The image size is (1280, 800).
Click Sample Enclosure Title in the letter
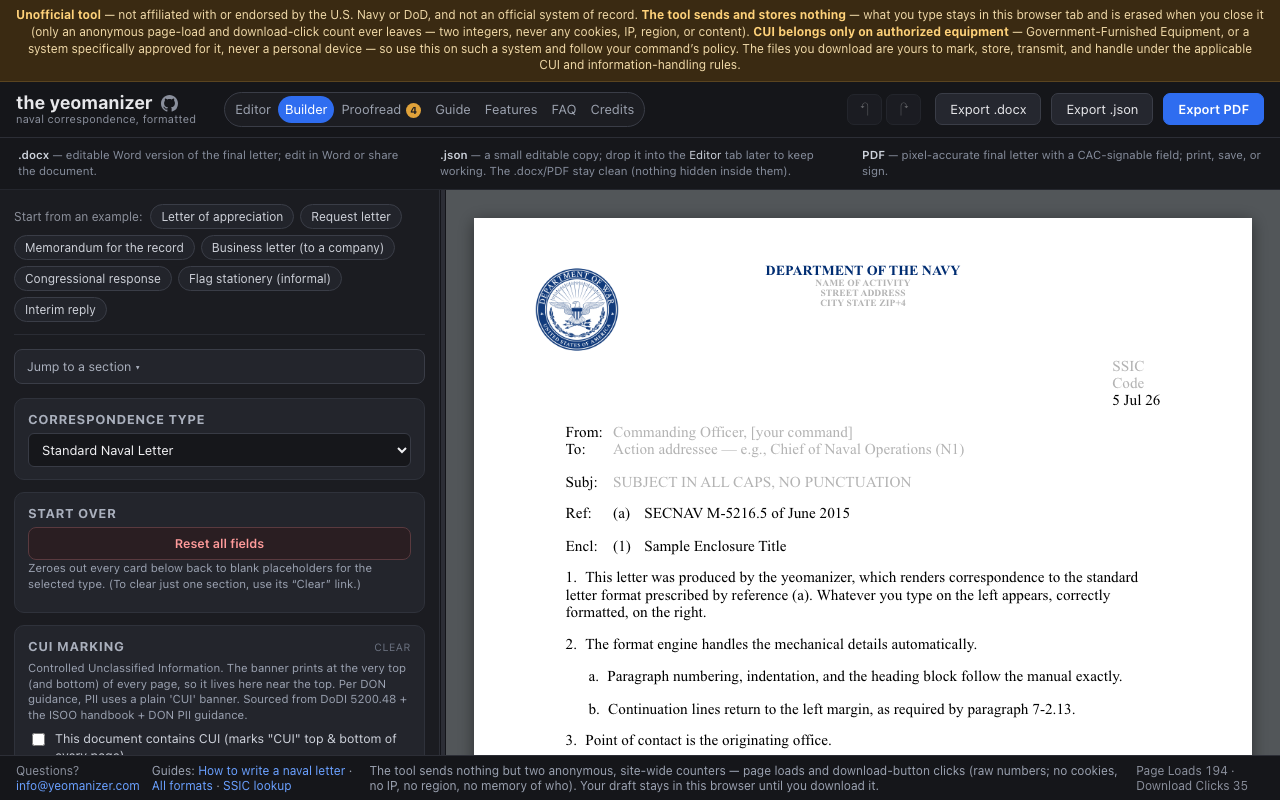pos(715,546)
